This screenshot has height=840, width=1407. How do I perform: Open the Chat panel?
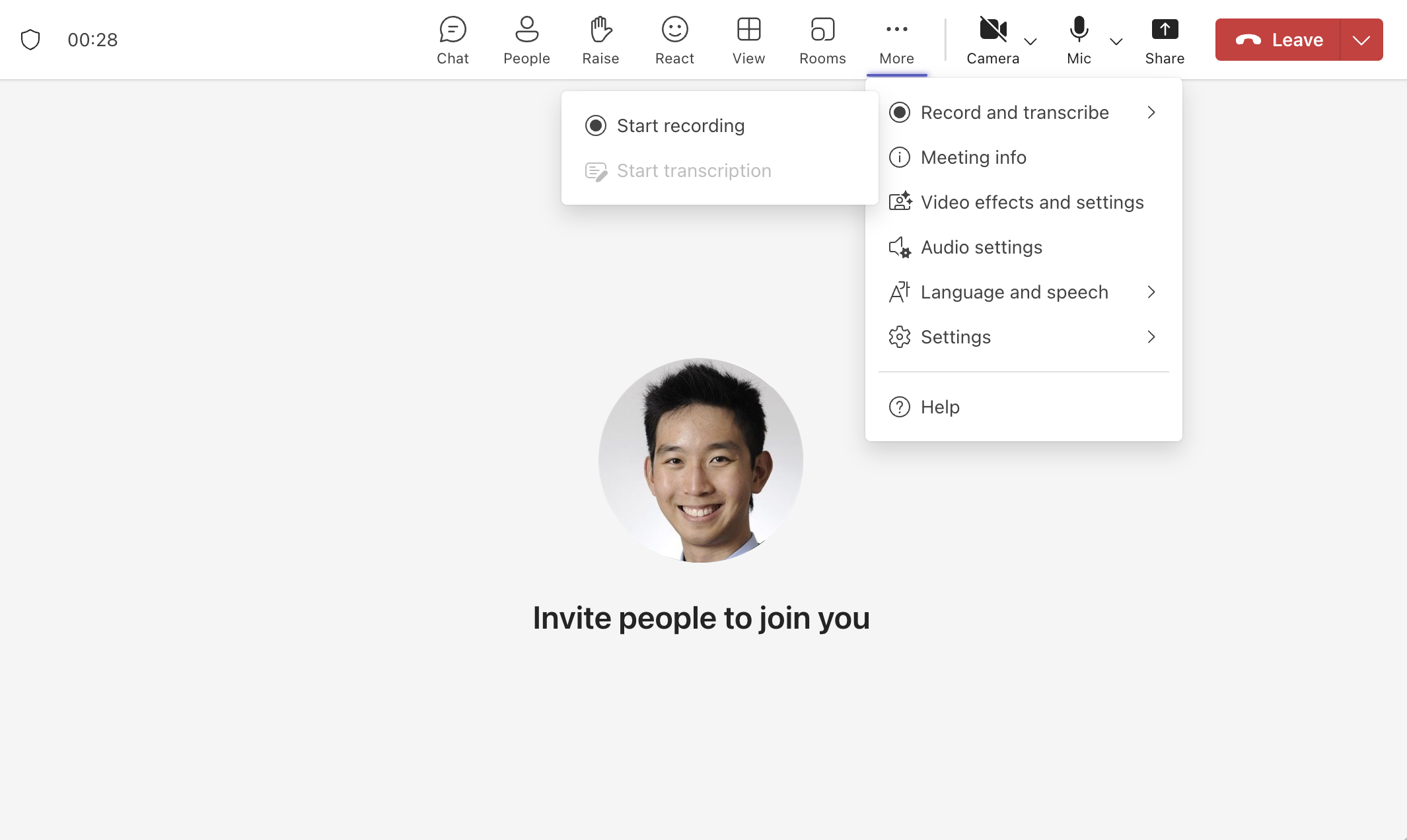pyautogui.click(x=452, y=40)
